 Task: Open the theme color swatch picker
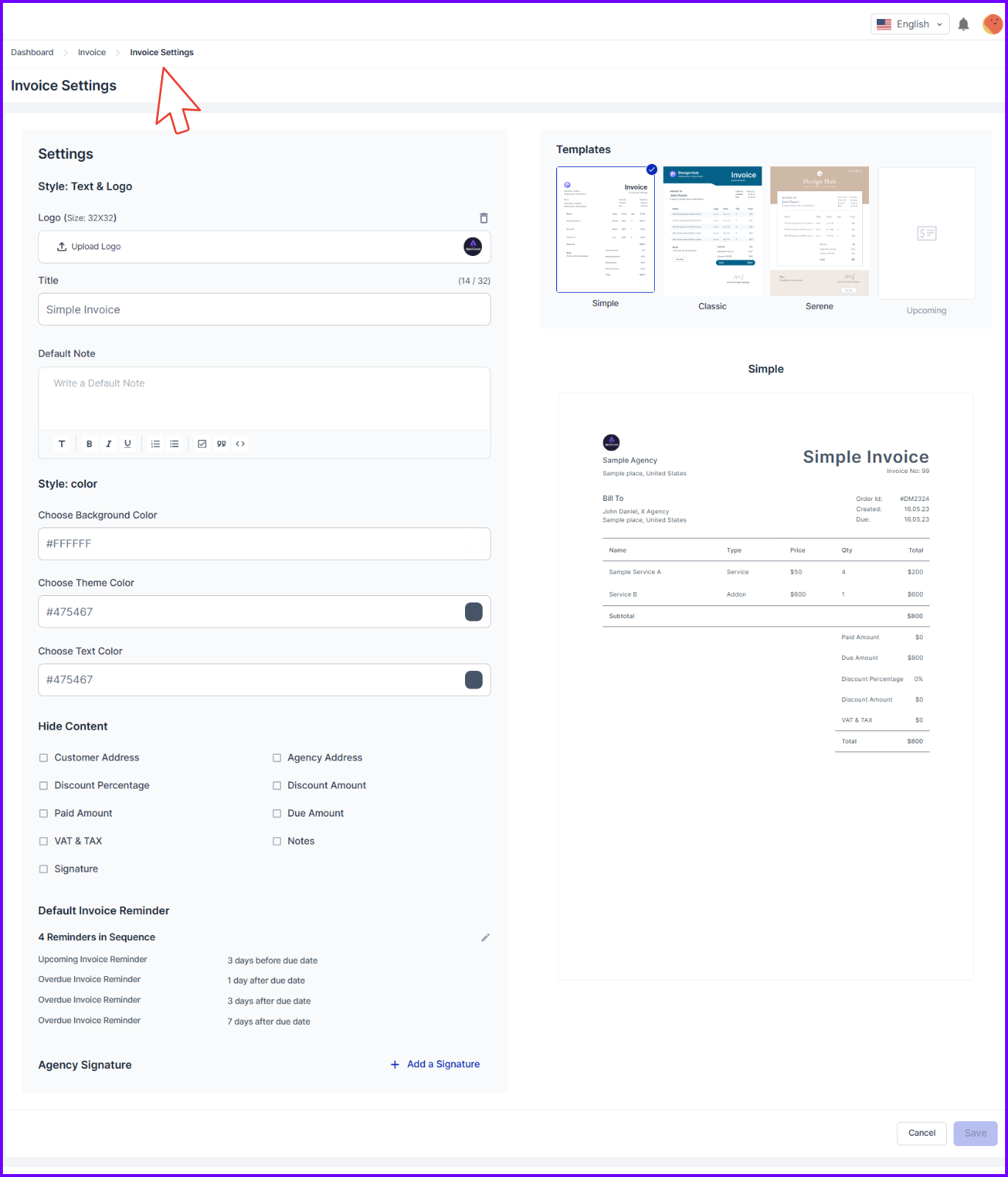pyautogui.click(x=474, y=612)
